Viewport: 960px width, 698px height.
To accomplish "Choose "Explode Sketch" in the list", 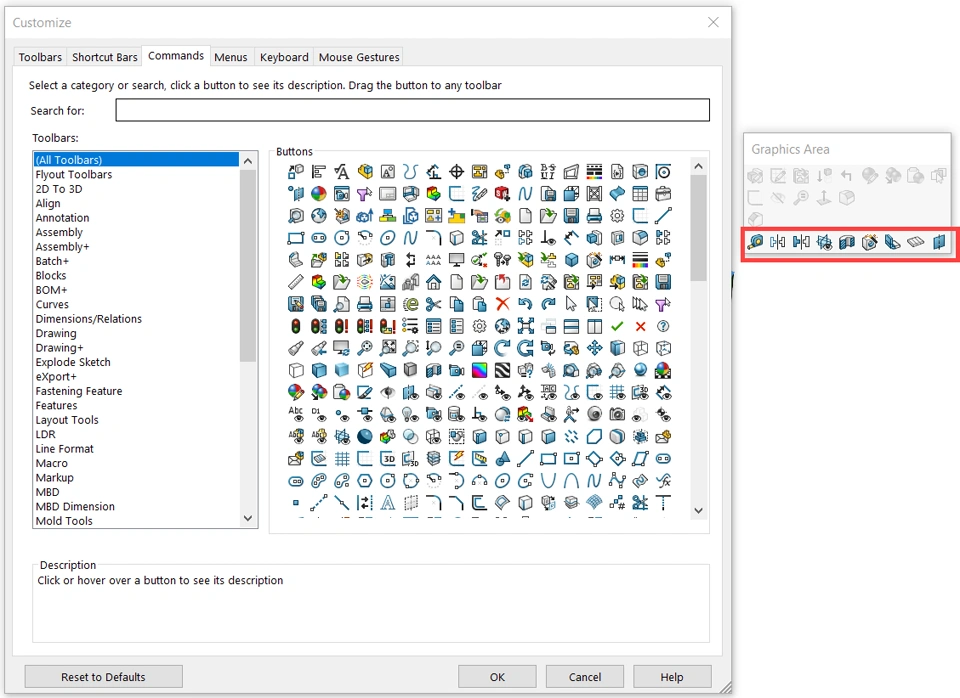I will 73,362.
